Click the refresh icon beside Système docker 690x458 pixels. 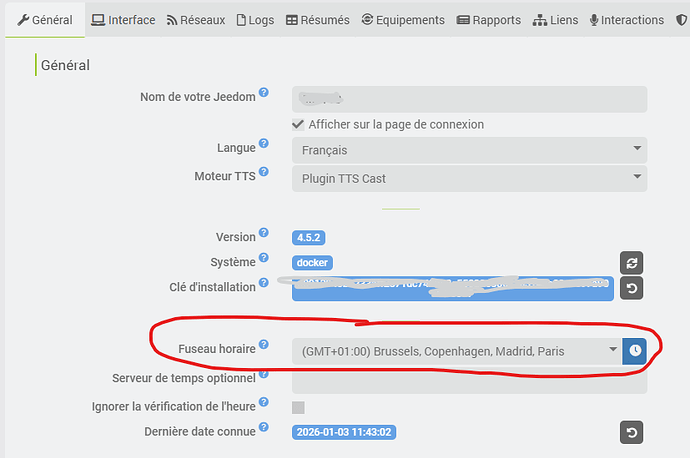pyautogui.click(x=630, y=263)
